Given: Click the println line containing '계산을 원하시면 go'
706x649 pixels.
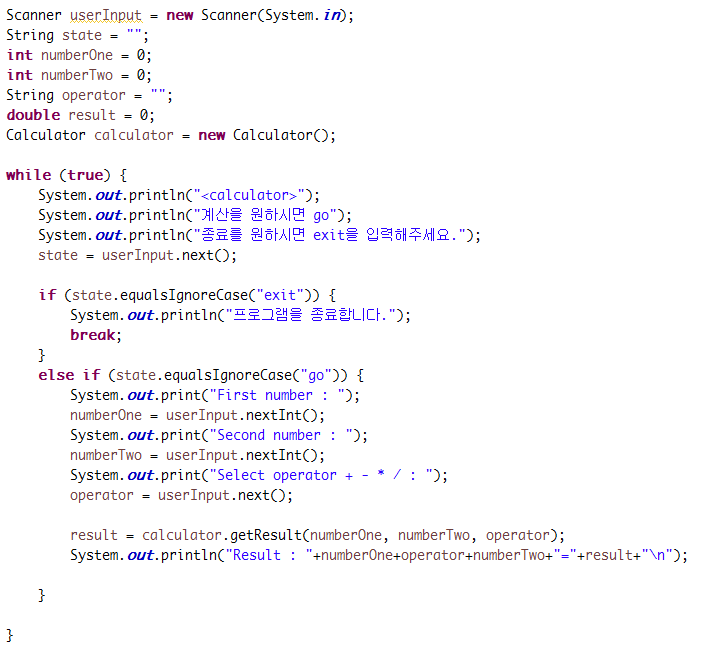Looking at the screenshot, I should pos(195,215).
